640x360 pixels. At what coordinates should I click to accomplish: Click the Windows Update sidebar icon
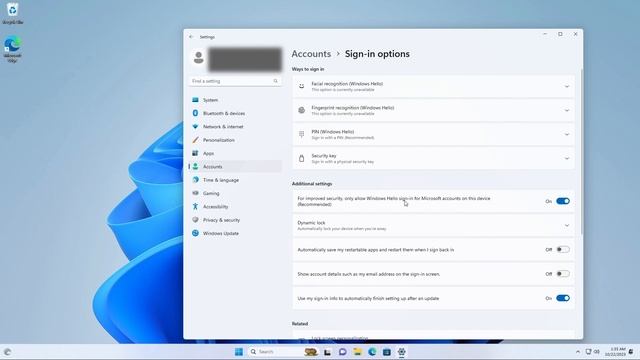pyautogui.click(x=195, y=233)
